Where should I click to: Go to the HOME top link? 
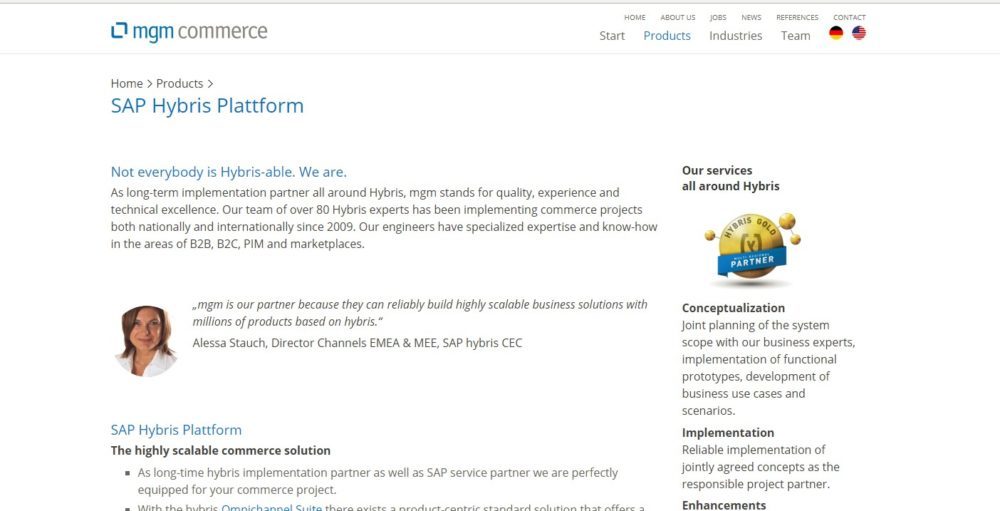coord(635,17)
